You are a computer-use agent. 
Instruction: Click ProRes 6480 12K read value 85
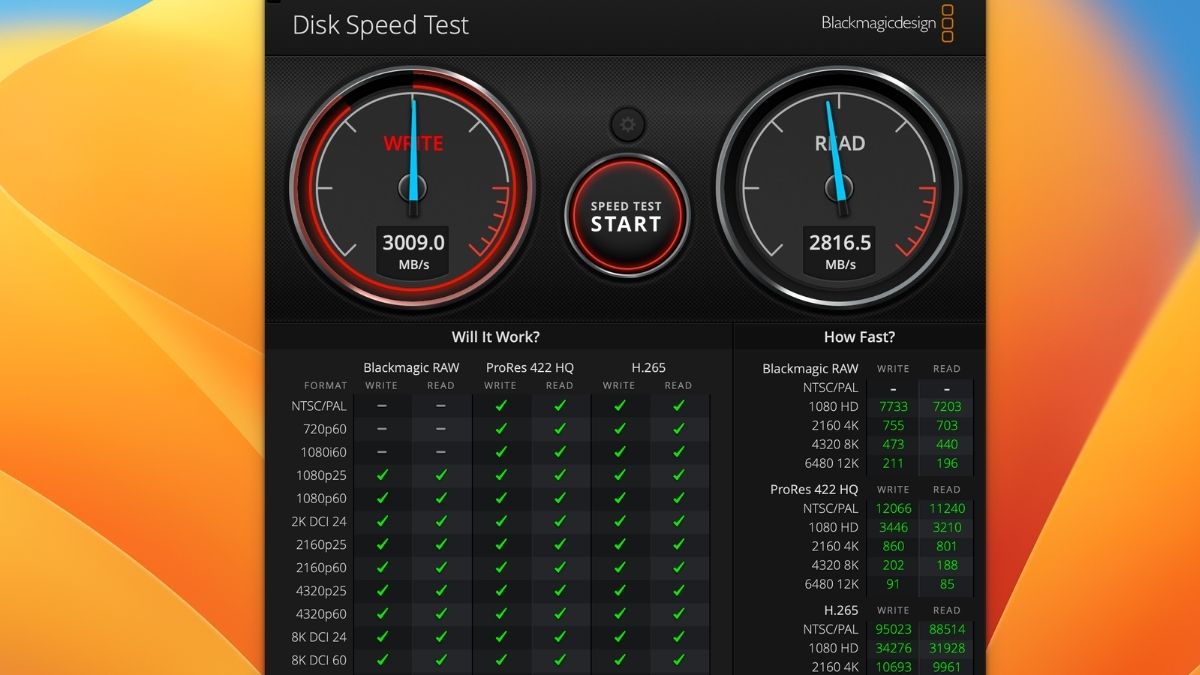(946, 584)
